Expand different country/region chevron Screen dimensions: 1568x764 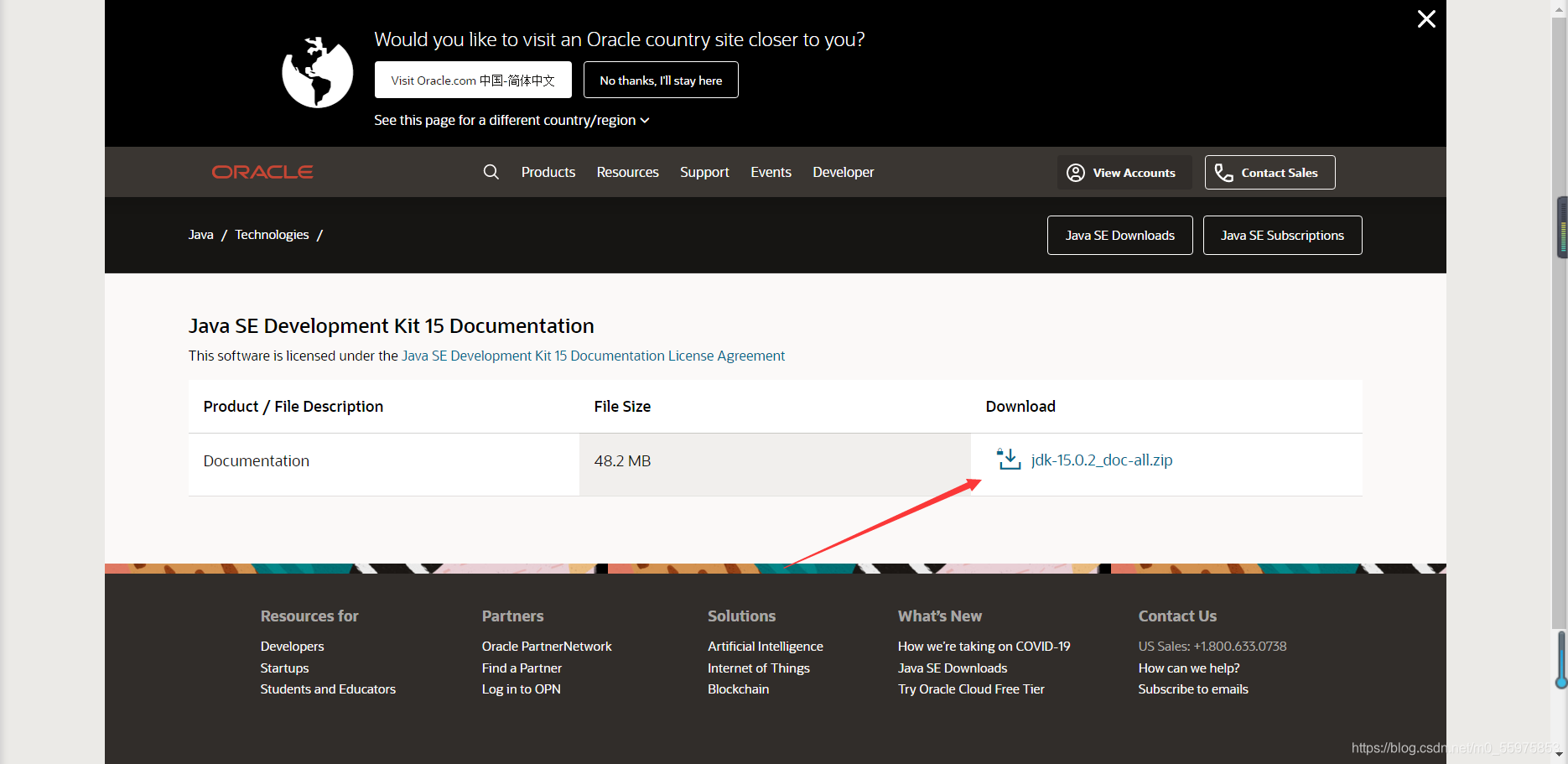645,121
